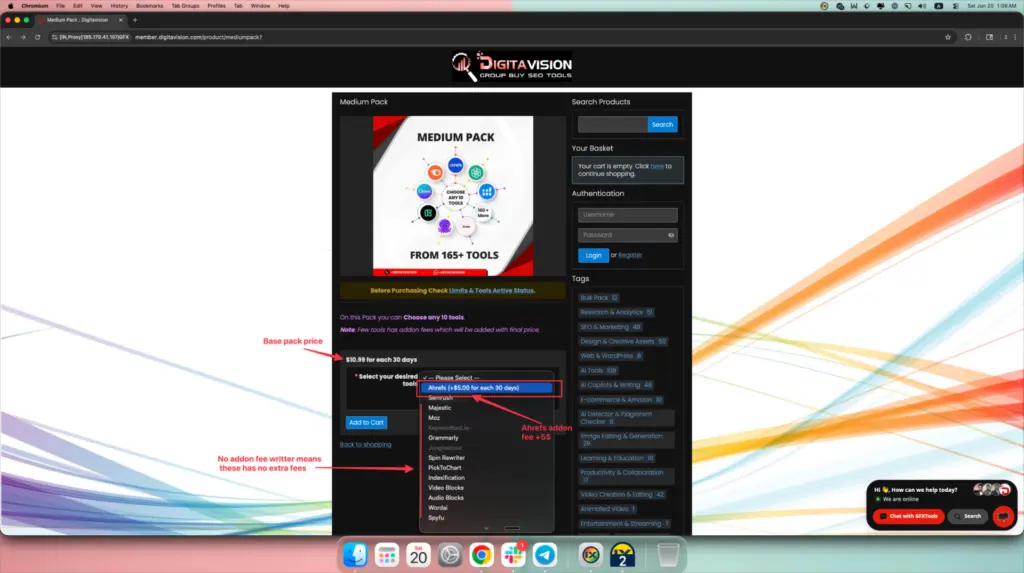Viewport: 1024px width, 573px height.
Task: Click the browser forward arrow
Action: pos(23,37)
